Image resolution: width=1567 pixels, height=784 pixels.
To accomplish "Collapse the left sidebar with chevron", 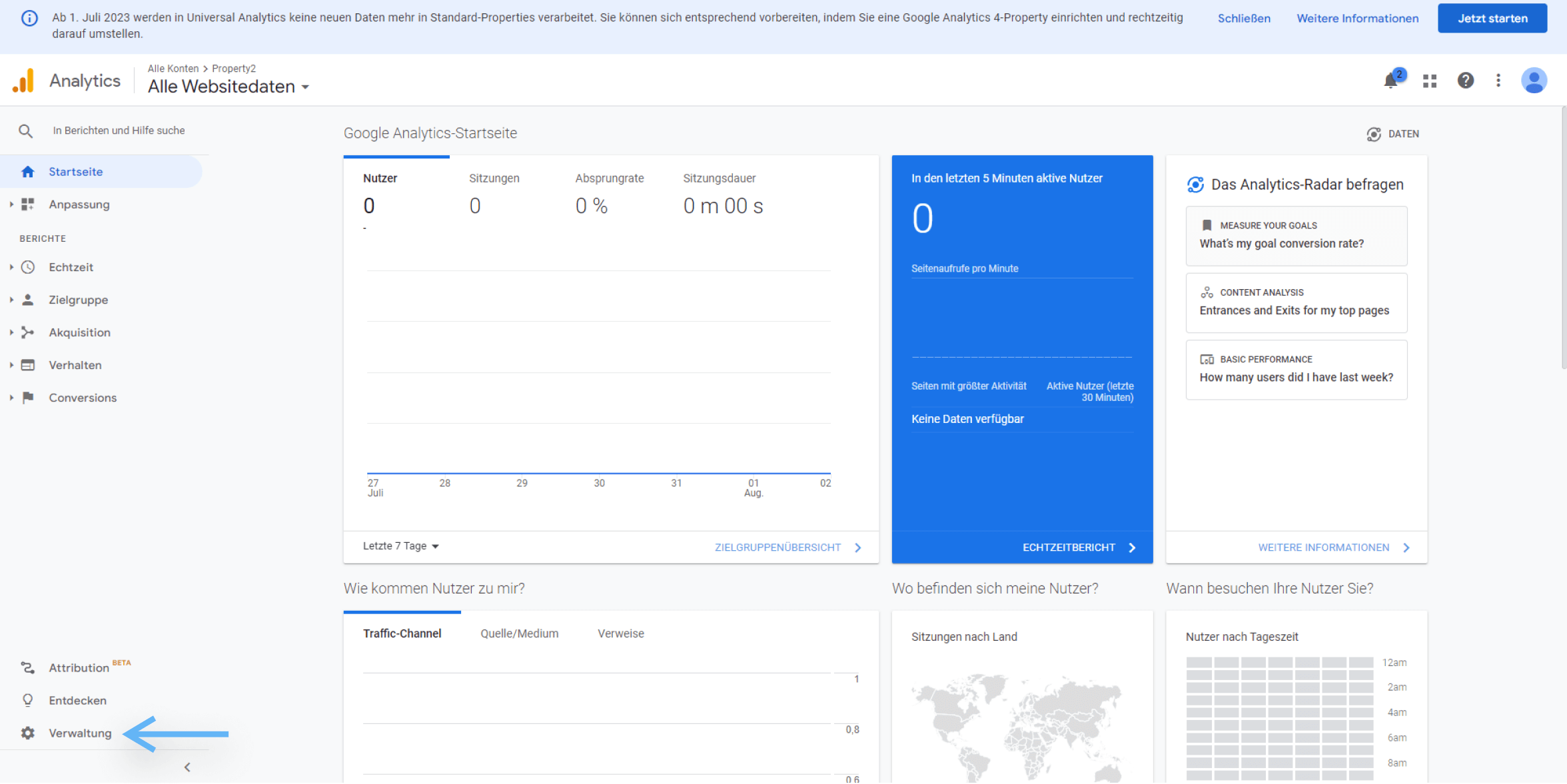I will [187, 767].
